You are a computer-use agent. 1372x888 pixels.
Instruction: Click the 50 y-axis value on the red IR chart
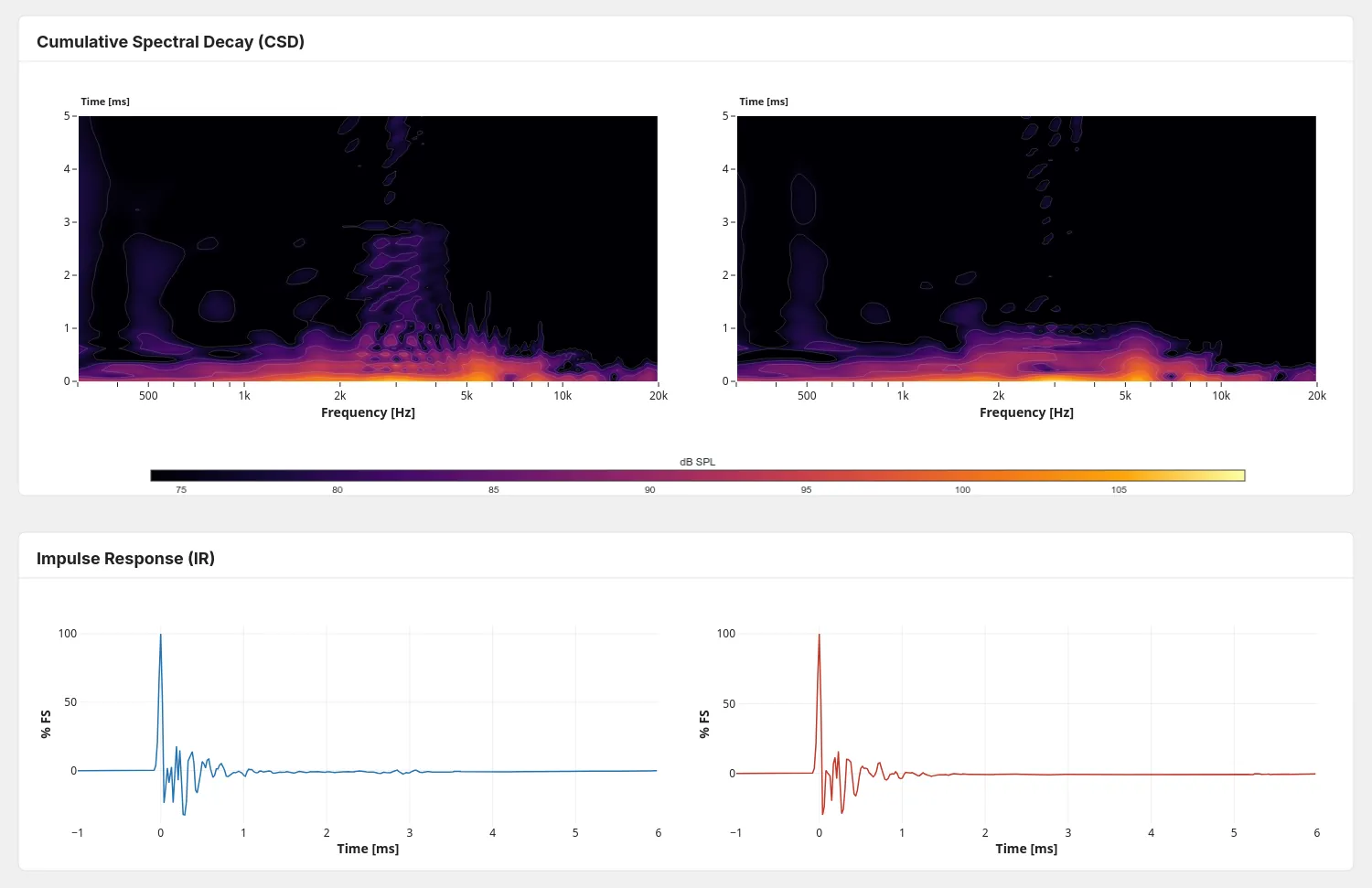[729, 704]
